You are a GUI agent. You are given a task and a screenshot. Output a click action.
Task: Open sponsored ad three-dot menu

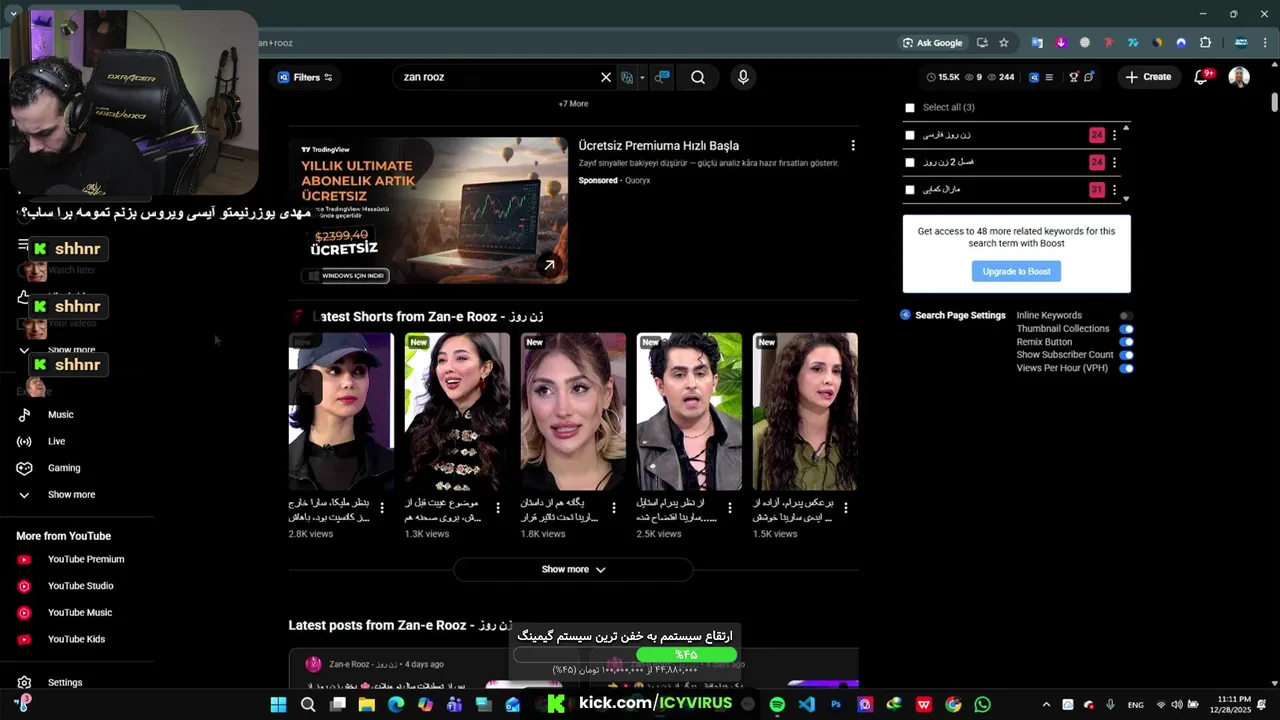pos(852,146)
